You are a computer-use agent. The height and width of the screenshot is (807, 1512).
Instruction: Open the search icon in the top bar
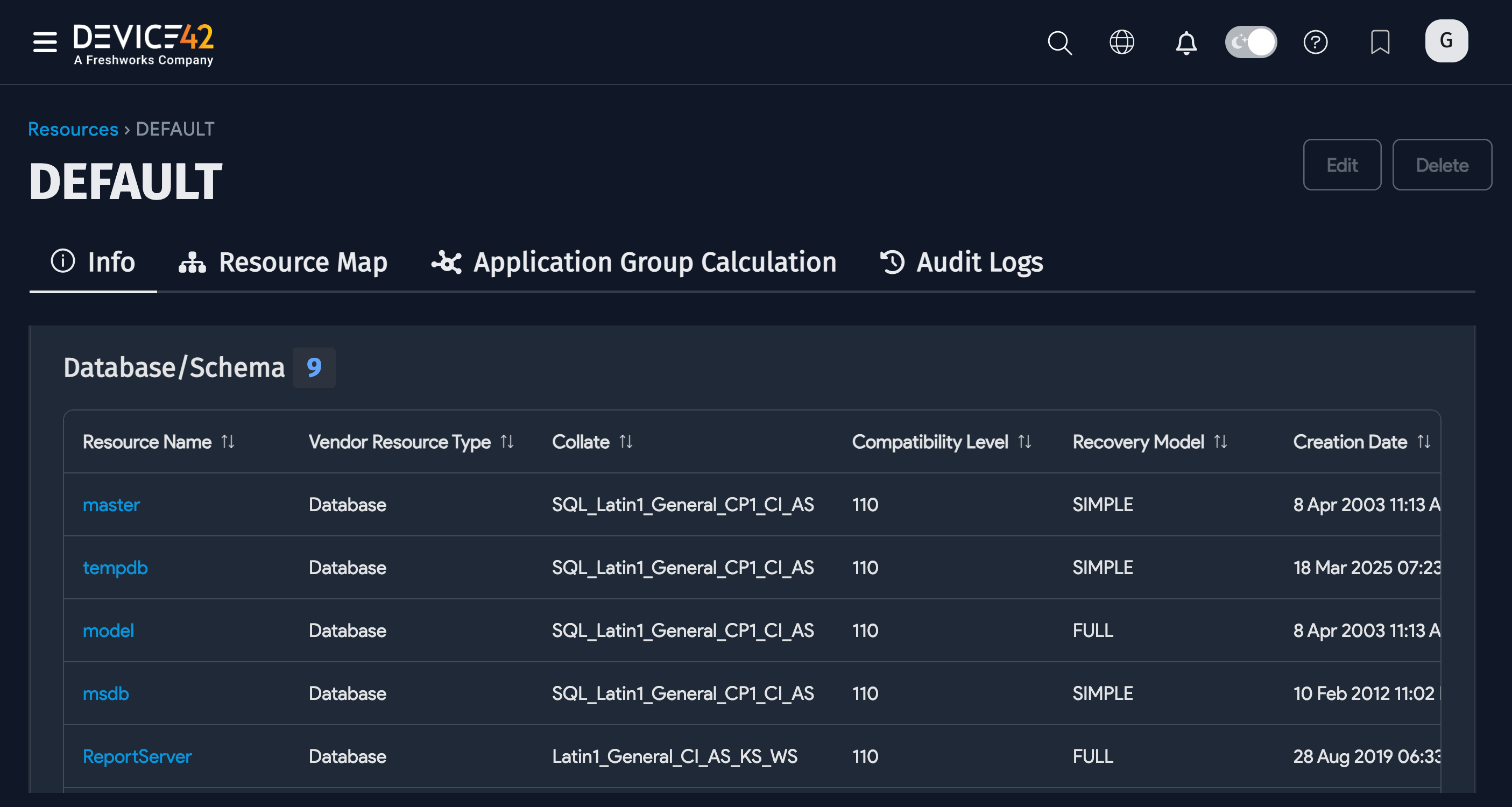tap(1060, 43)
